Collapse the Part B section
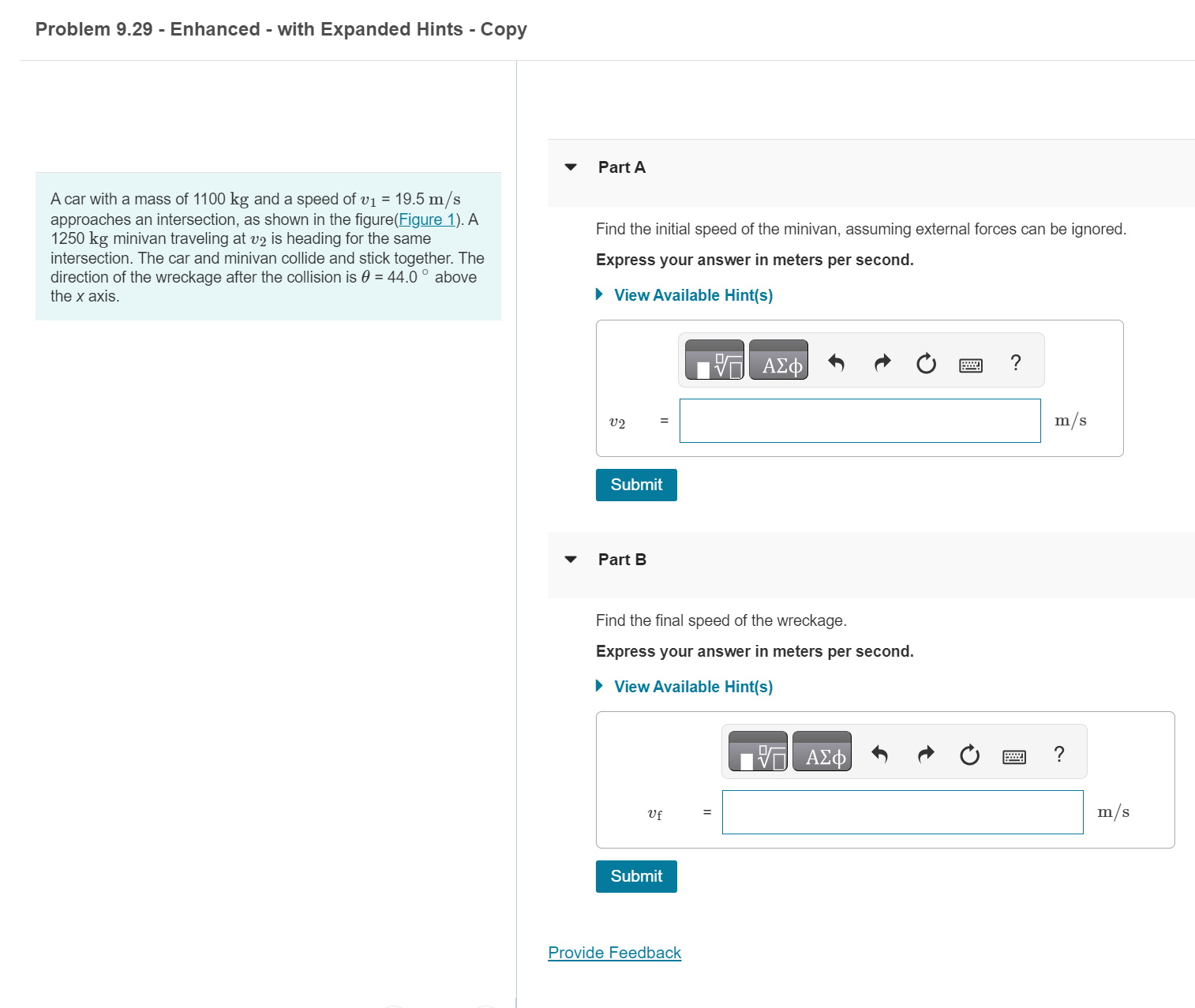Screen dimensions: 1195x1008 tap(571, 559)
